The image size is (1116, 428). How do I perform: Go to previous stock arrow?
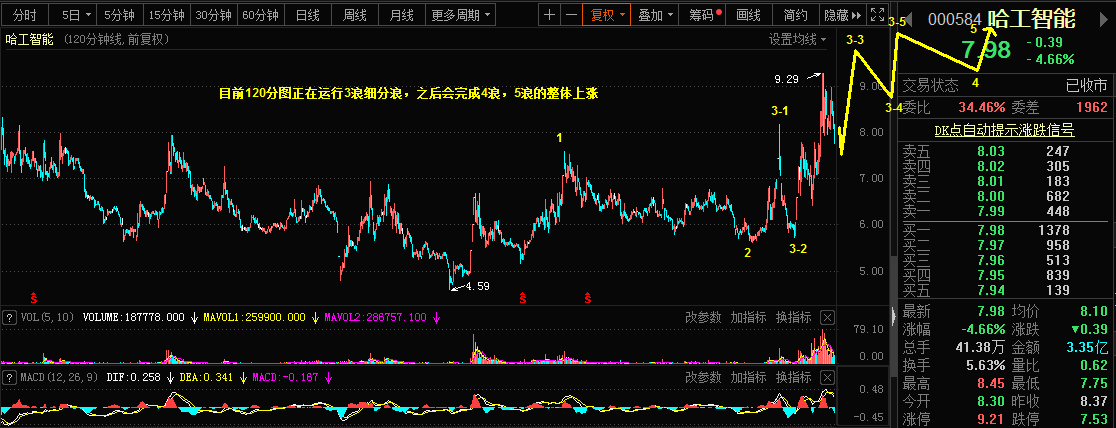907,19
